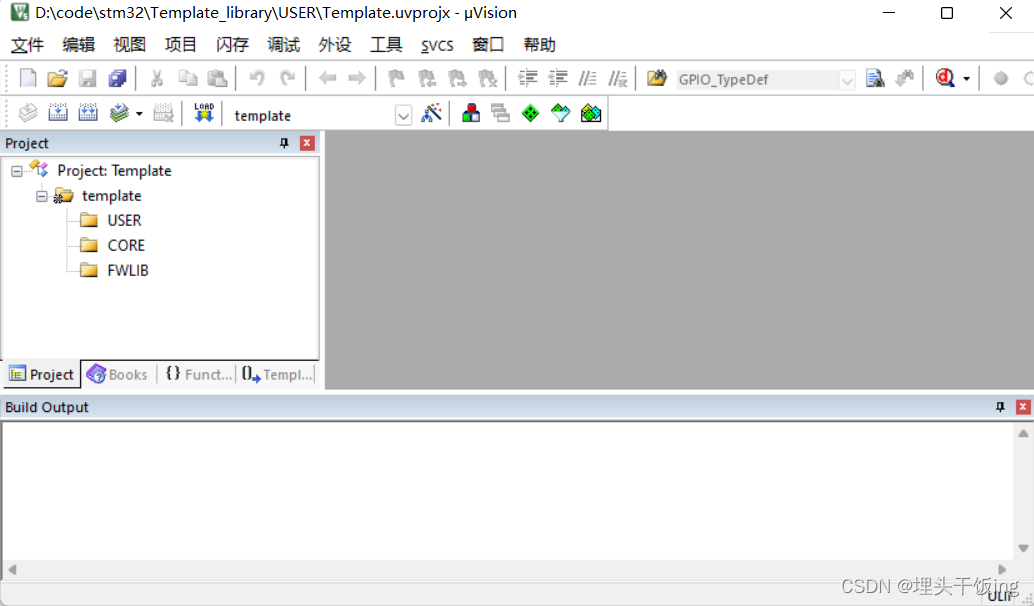Viewport: 1034px width, 606px height.
Task: Launch the Pack Installer icon
Action: point(591,113)
